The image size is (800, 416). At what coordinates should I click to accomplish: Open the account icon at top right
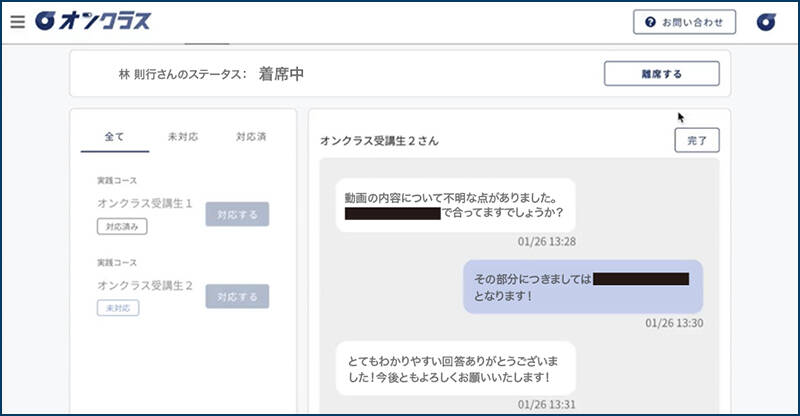pyautogui.click(x=767, y=22)
